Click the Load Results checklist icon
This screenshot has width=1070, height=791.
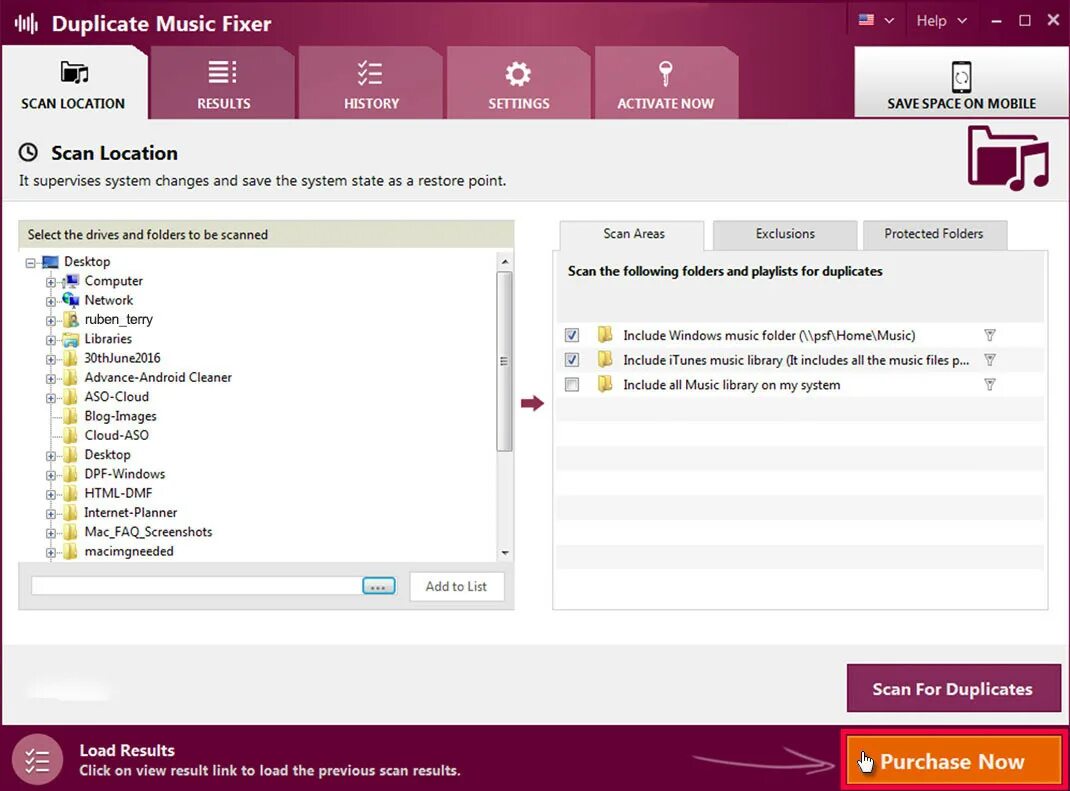[38, 760]
